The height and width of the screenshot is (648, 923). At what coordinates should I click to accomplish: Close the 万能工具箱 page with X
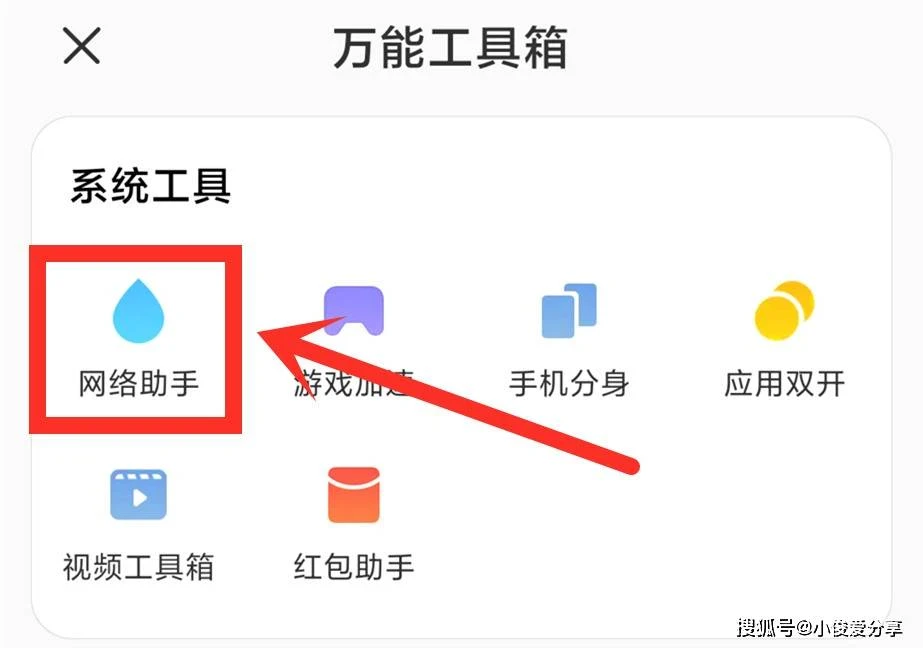coord(82,46)
